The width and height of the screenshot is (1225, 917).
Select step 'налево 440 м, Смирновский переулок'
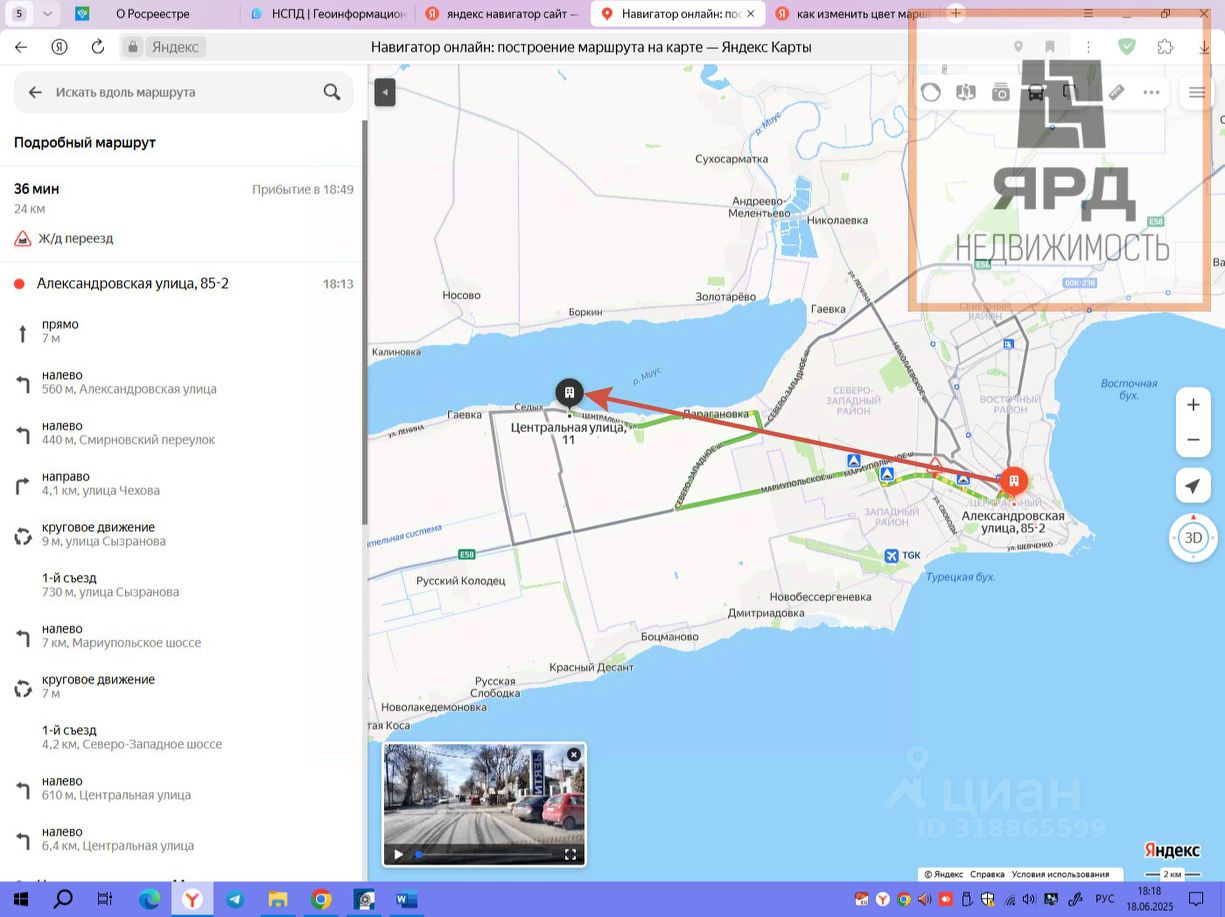[183, 432]
